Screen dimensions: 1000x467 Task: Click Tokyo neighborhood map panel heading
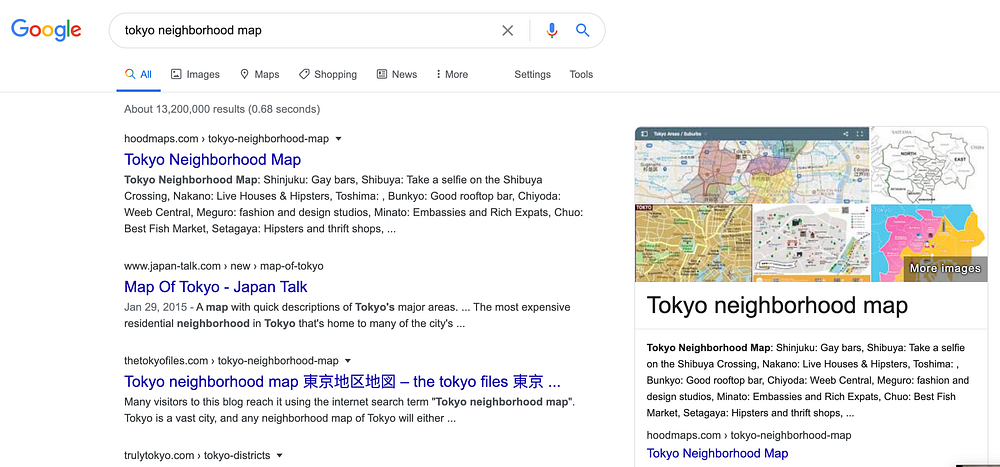pyautogui.click(x=777, y=306)
